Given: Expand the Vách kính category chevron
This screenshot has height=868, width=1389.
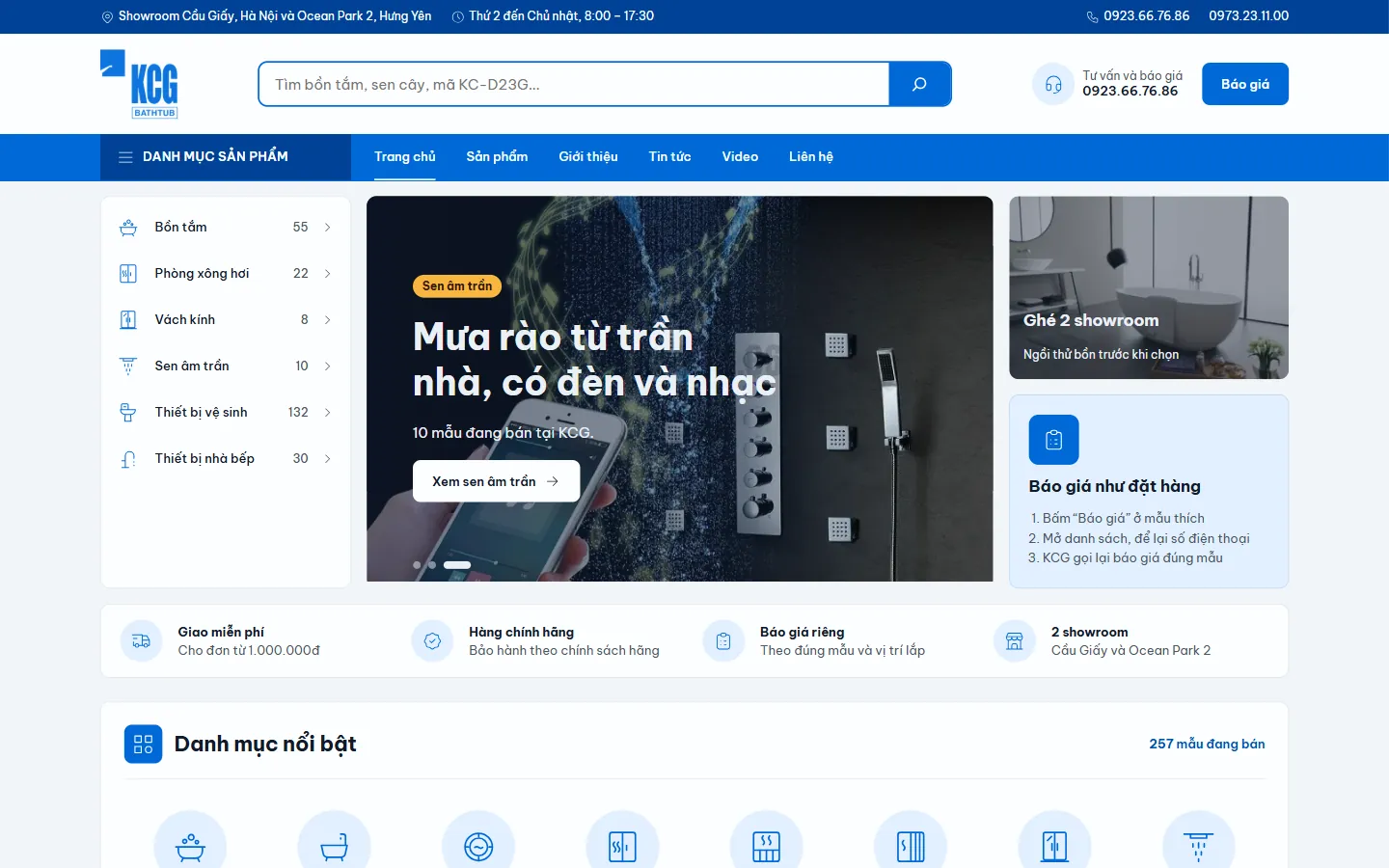Looking at the screenshot, I should (x=328, y=320).
